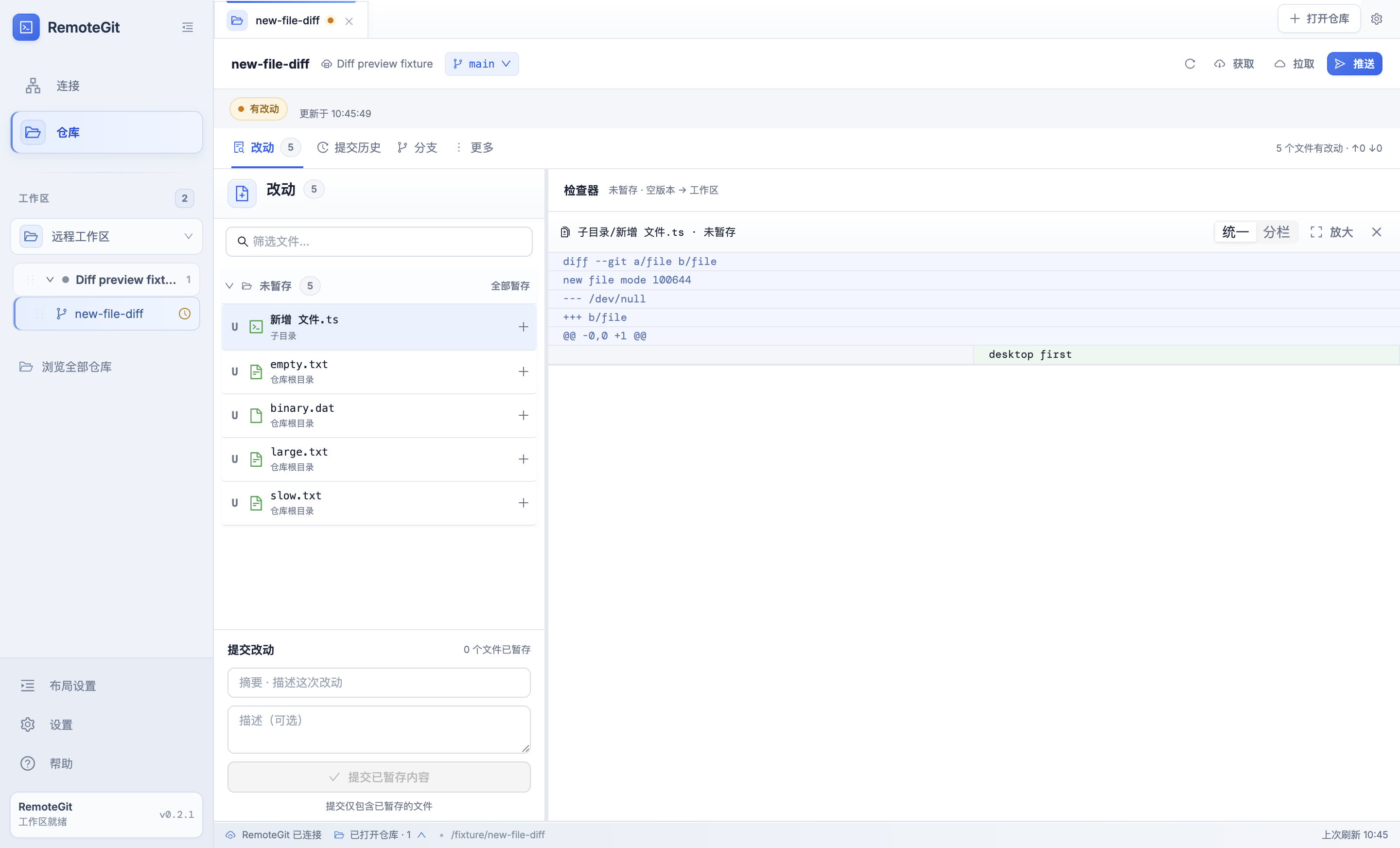Click /fixture/new-file-diff path in status bar
Image resolution: width=1400 pixels, height=848 pixels.
(498, 834)
